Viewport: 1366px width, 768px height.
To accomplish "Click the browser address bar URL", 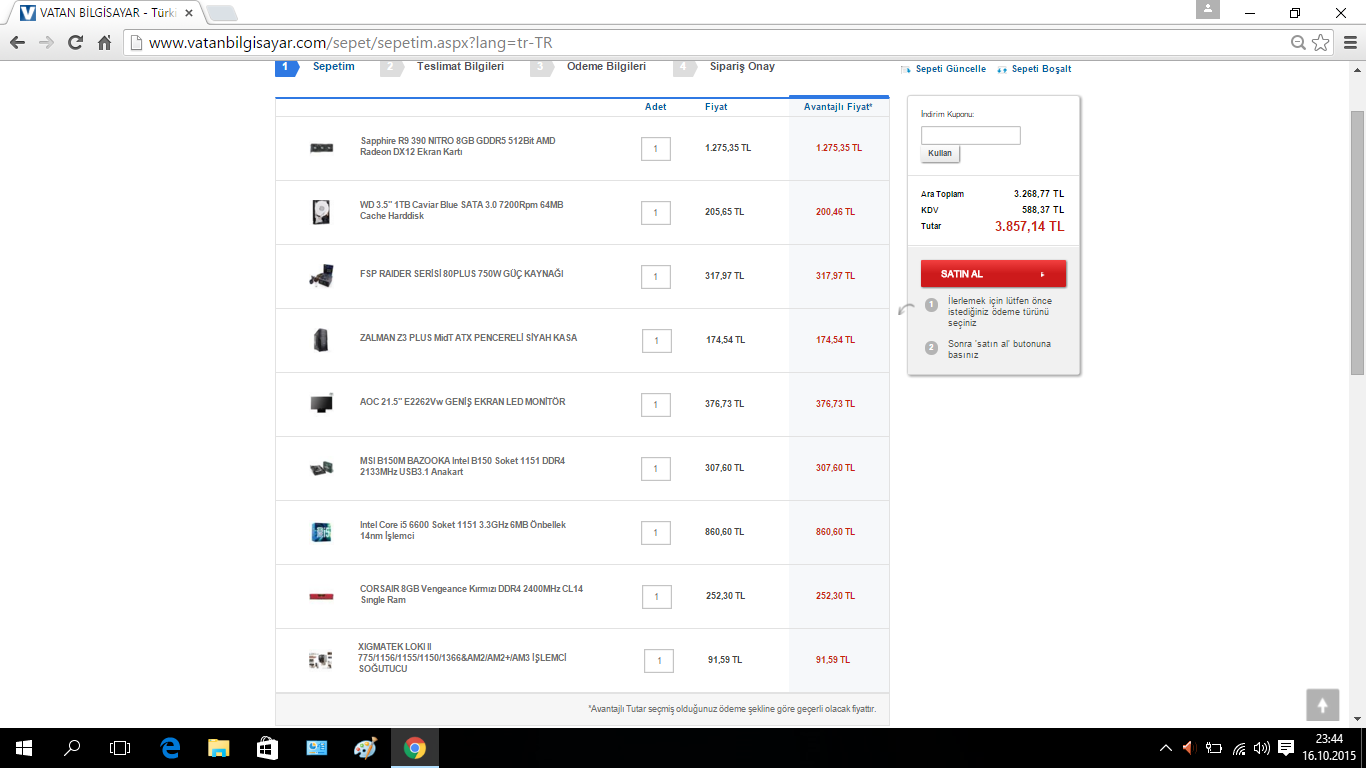I will pyautogui.click(x=350, y=43).
